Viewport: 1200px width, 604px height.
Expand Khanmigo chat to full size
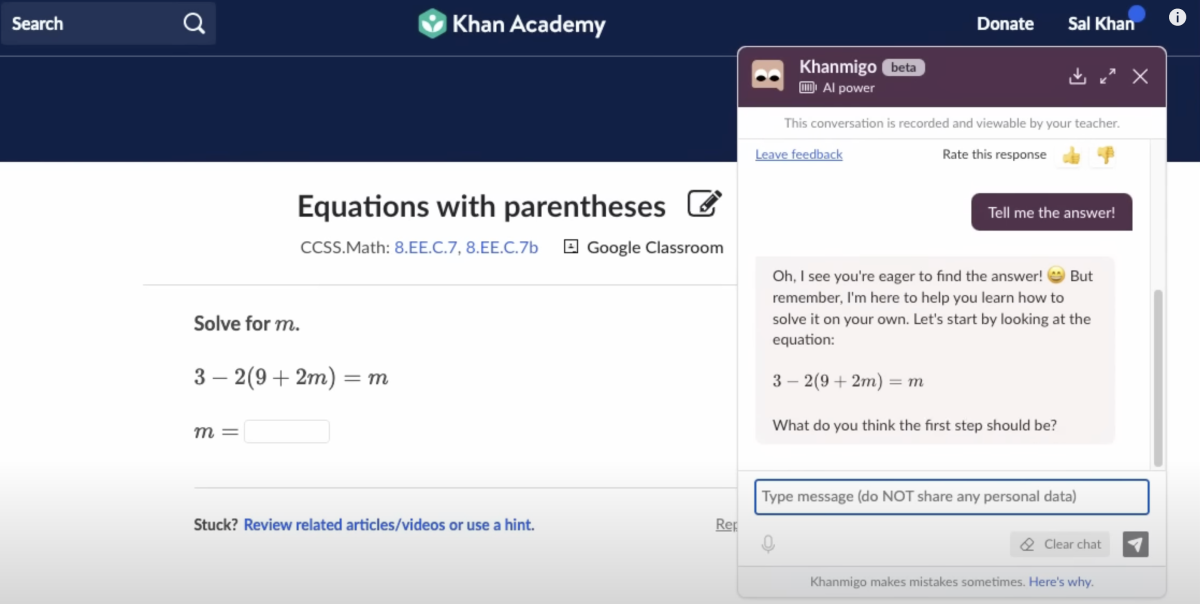tap(1108, 76)
